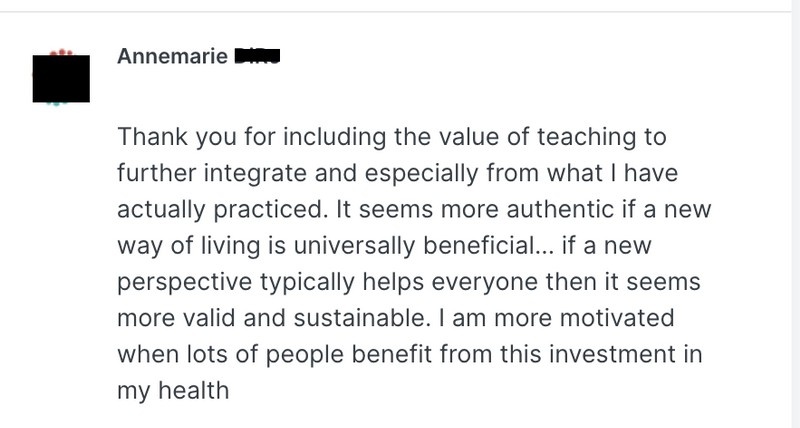Click the word 'sustainable' in the comment
The height and width of the screenshot is (428, 800).
coord(359,318)
